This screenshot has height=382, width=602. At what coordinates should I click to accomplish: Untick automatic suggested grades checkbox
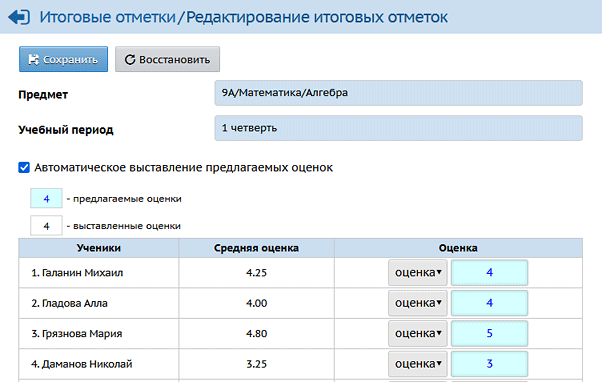pyautogui.click(x=24, y=167)
